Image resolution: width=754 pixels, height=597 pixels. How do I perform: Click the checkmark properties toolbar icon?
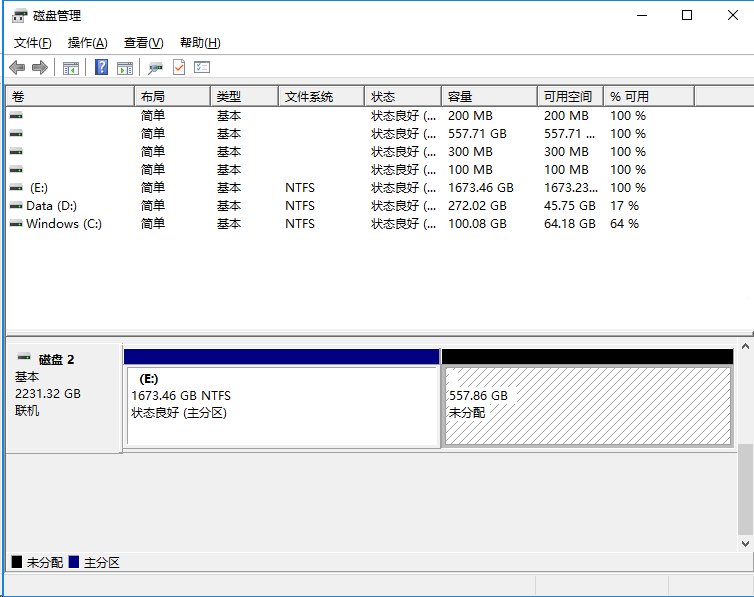click(179, 67)
